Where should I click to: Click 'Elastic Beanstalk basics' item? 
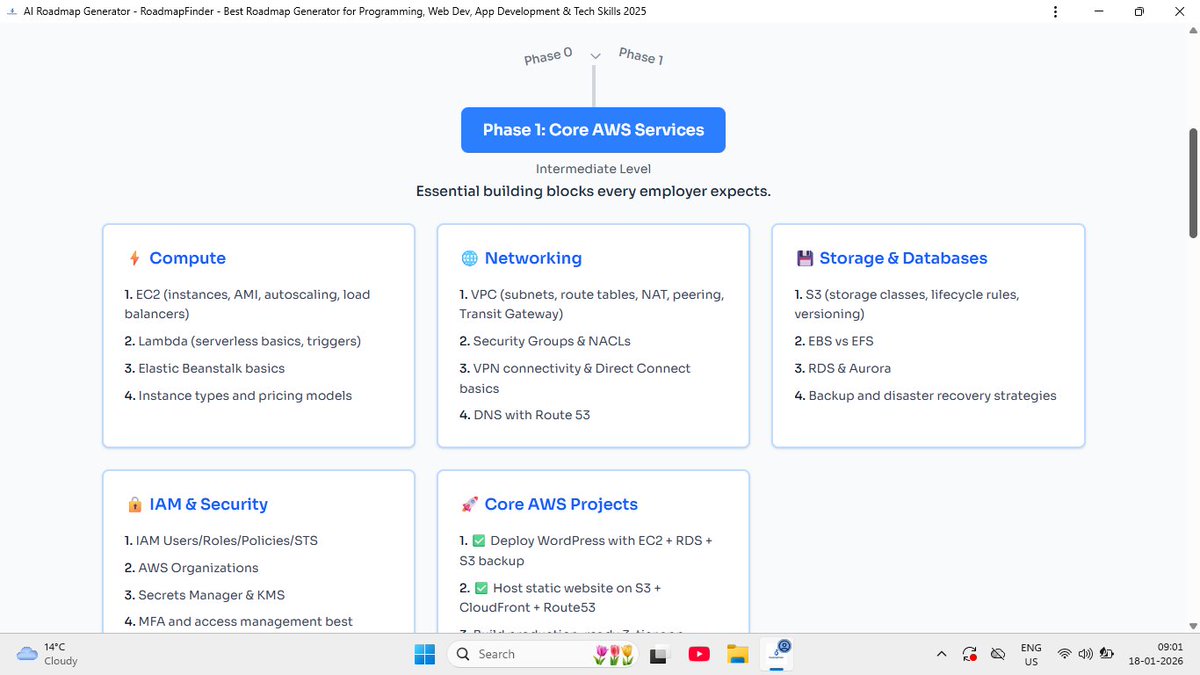205,368
